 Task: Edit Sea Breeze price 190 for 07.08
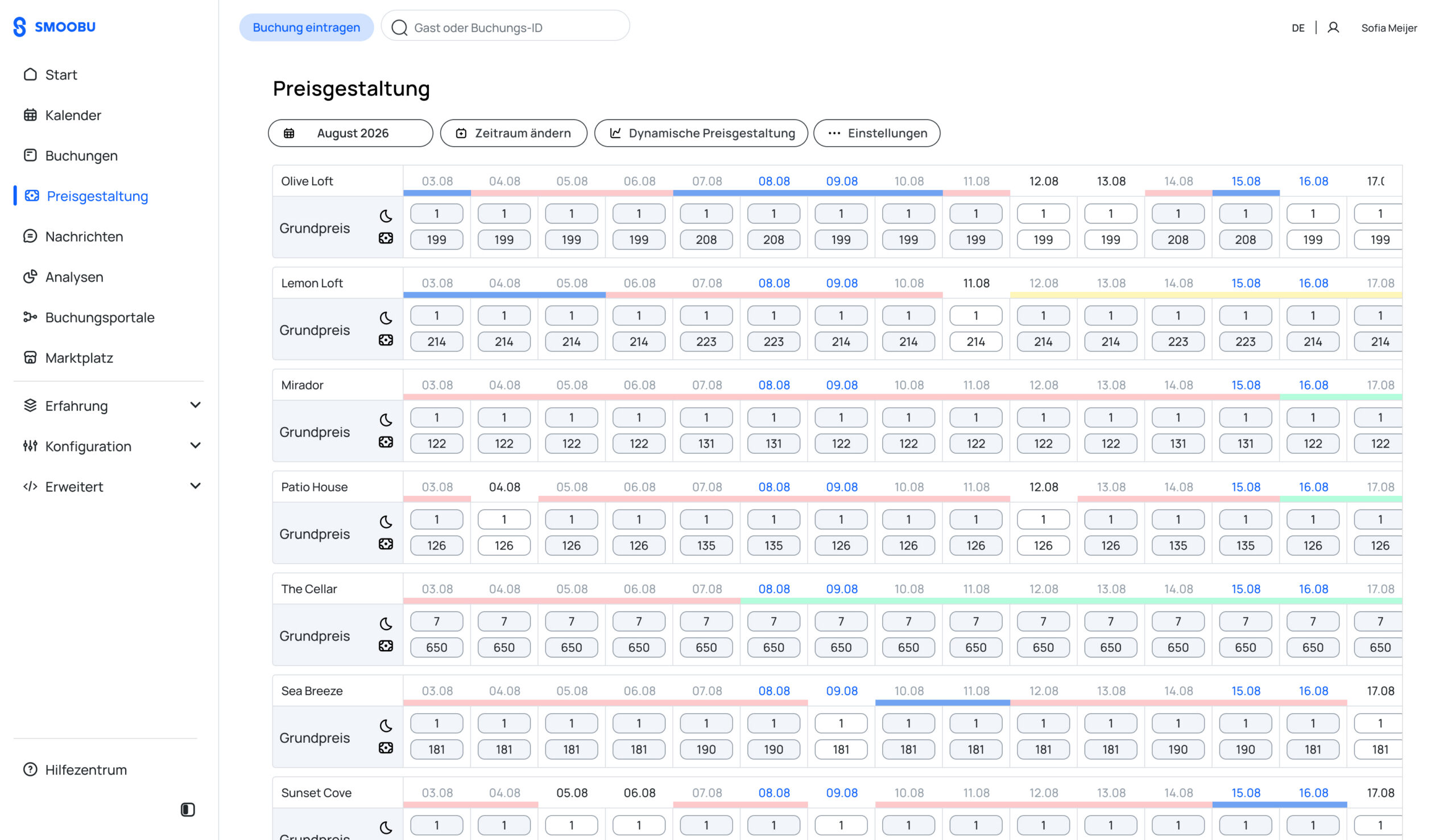tap(706, 750)
